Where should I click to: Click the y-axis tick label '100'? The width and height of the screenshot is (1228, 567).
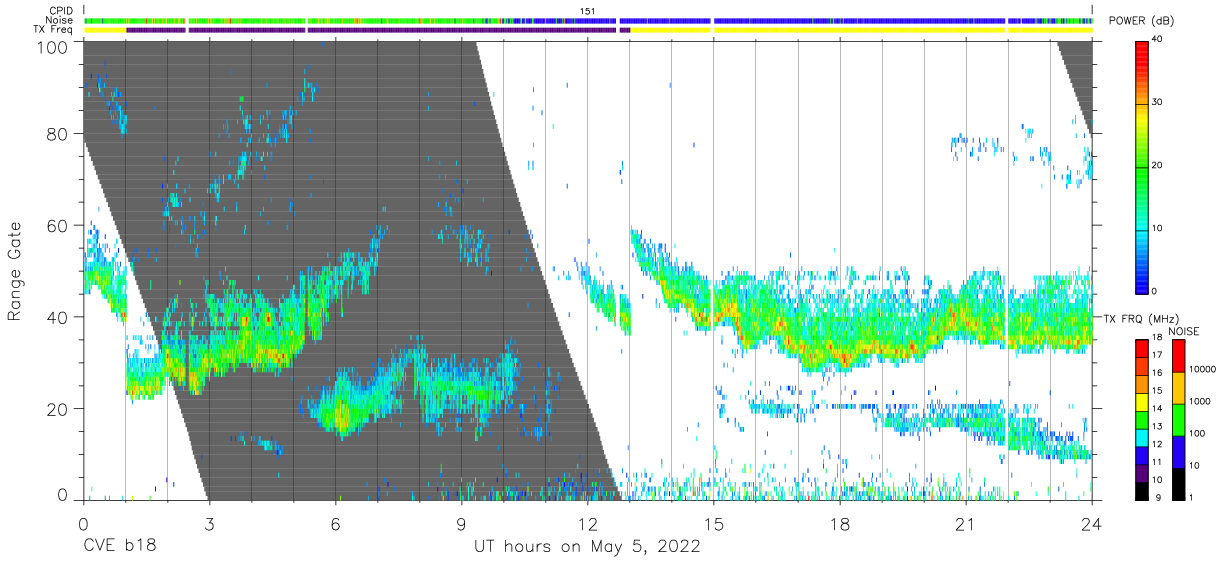pos(51,47)
